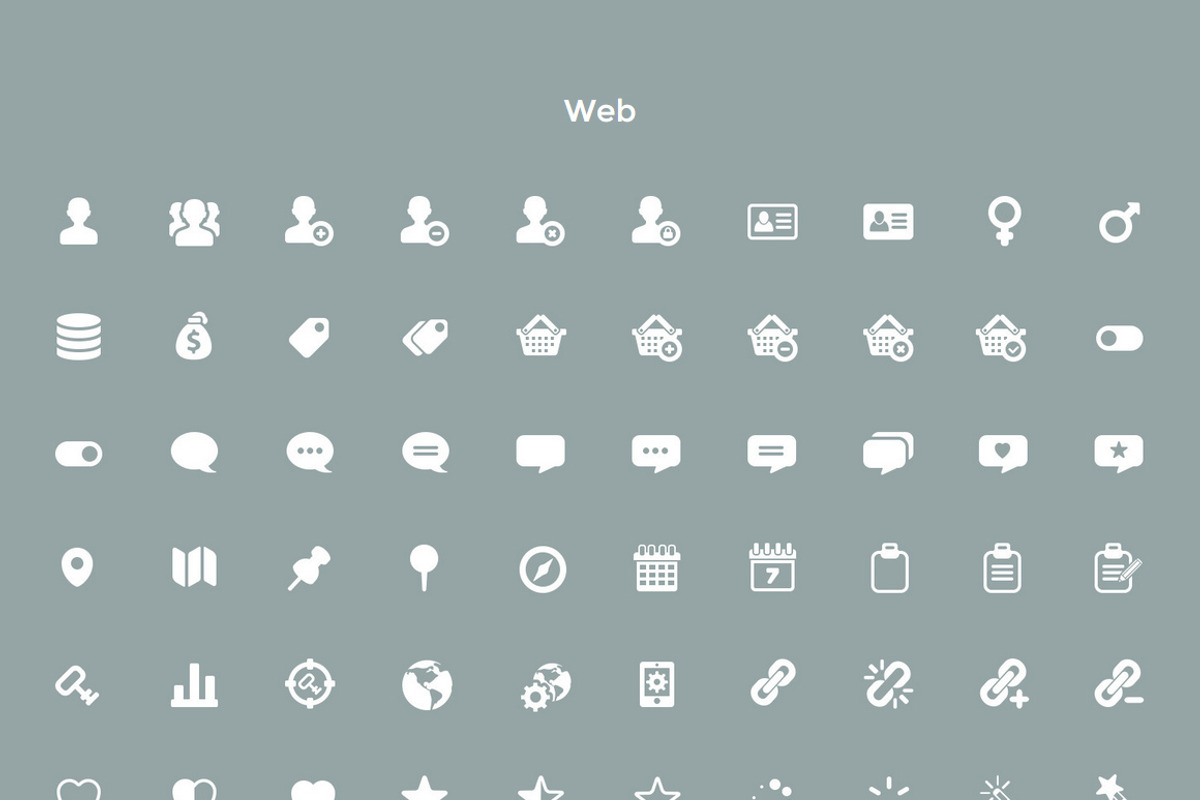
Task: Click the toggle switch icon in third row
Action: click(x=78, y=454)
